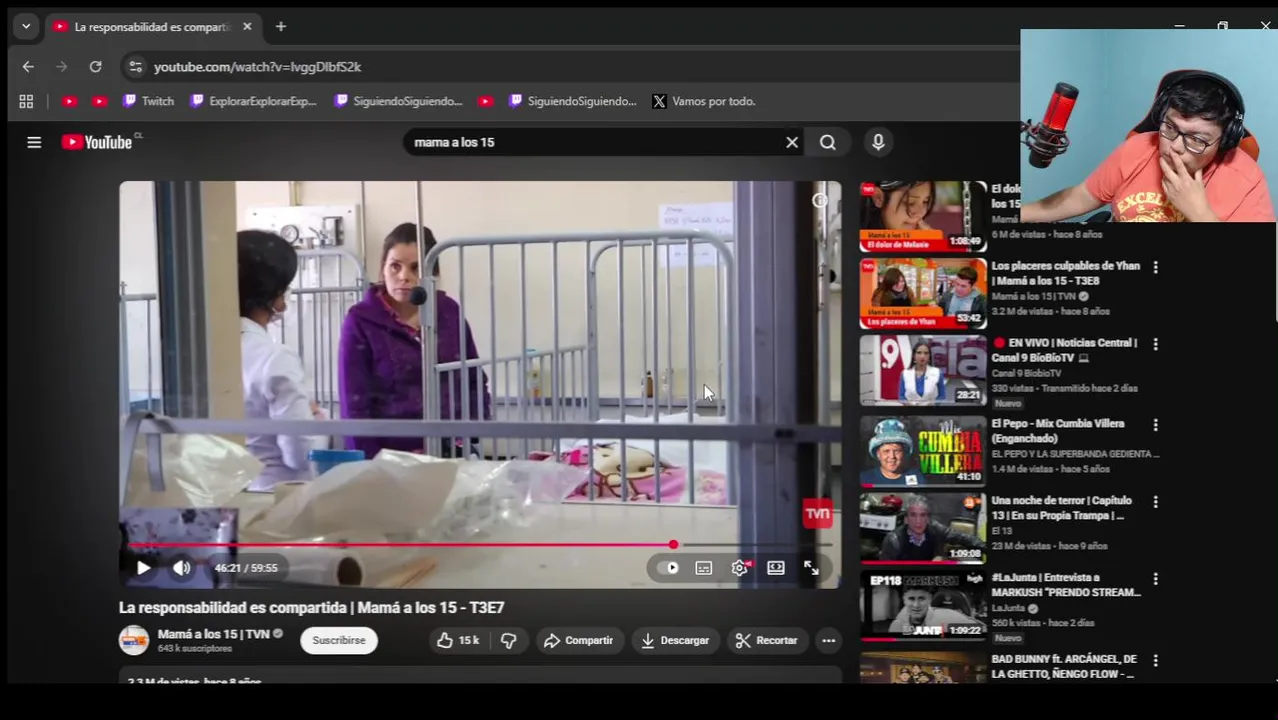Open options for El Pepo Mix Cumbia Villera
This screenshot has width=1278, height=720.
pos(1155,425)
